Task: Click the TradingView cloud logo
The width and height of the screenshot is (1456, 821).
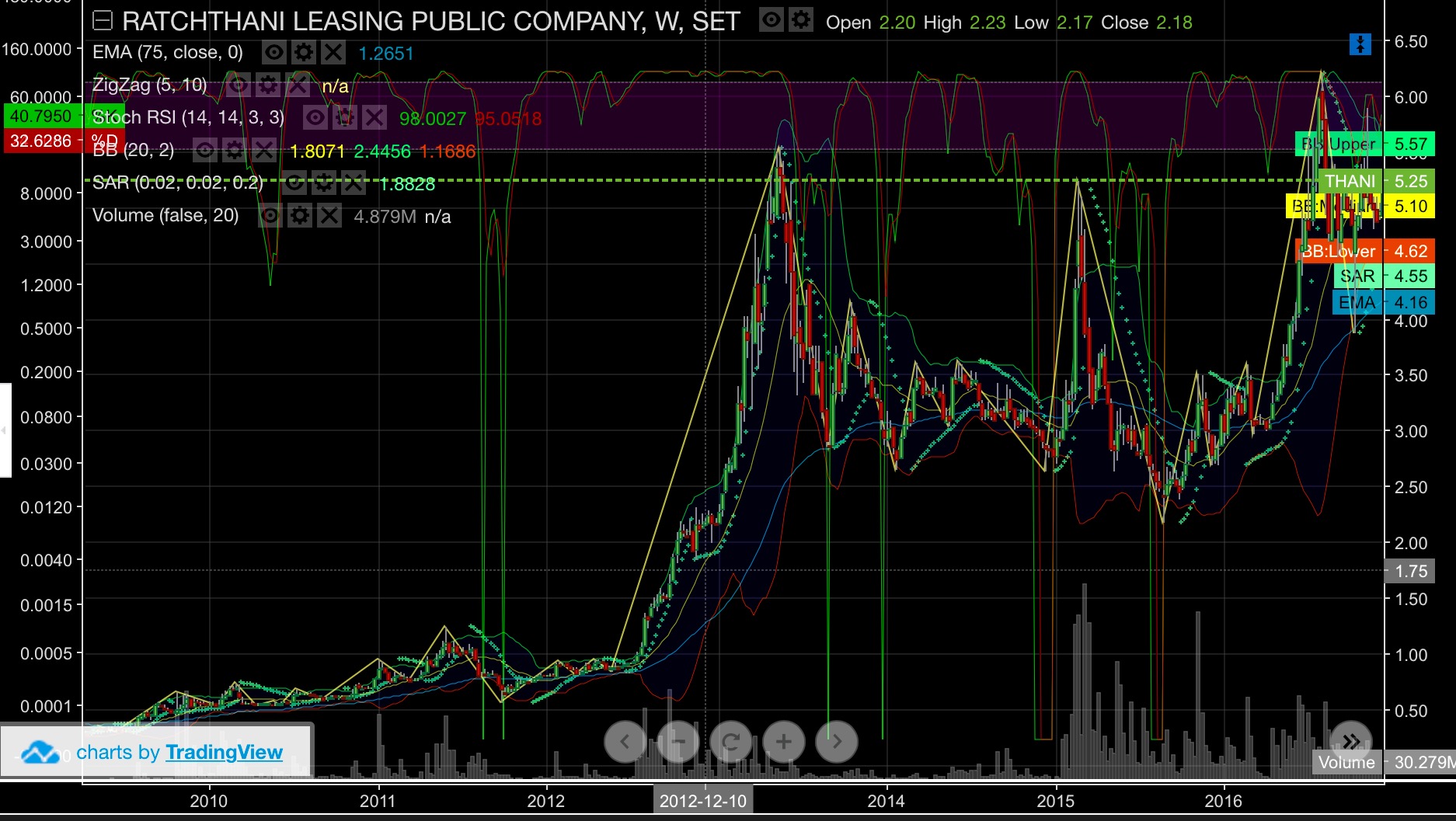Action: pyautogui.click(x=40, y=752)
